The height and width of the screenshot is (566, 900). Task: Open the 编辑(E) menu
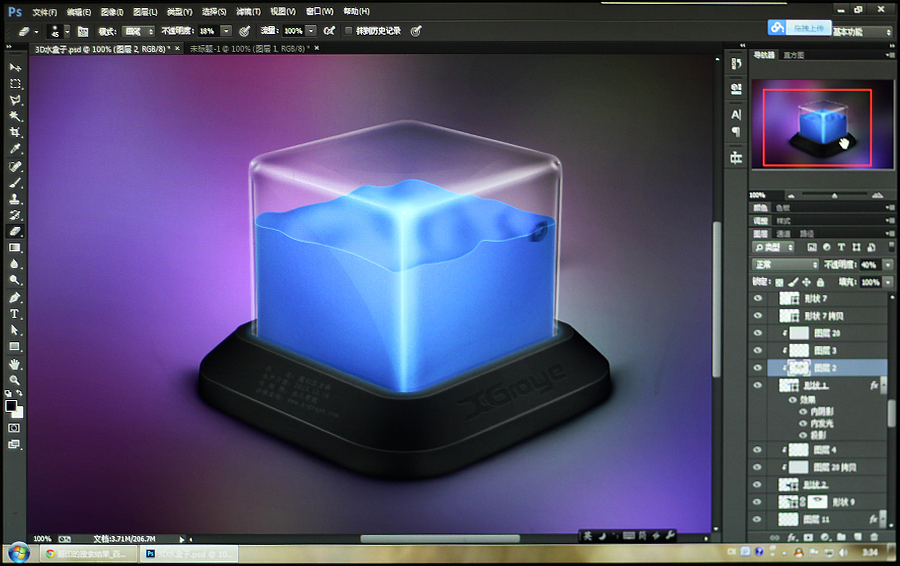click(79, 11)
